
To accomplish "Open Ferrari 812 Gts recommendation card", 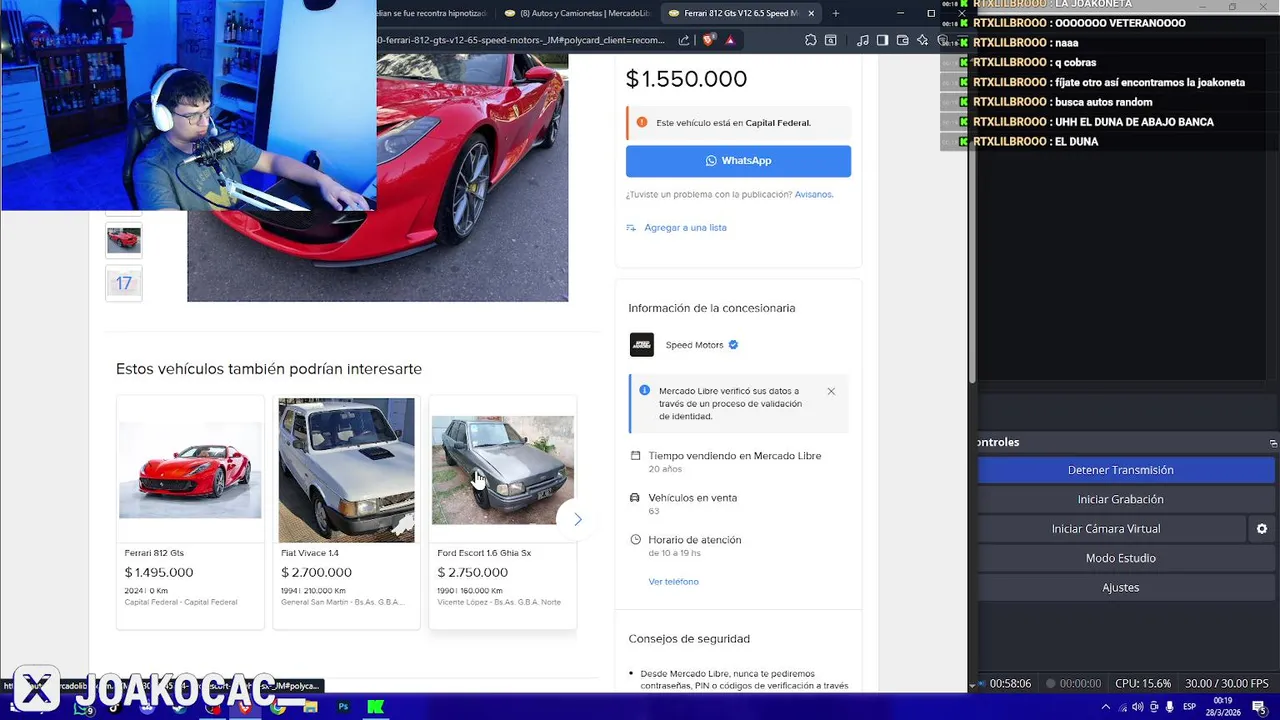I will (x=190, y=512).
